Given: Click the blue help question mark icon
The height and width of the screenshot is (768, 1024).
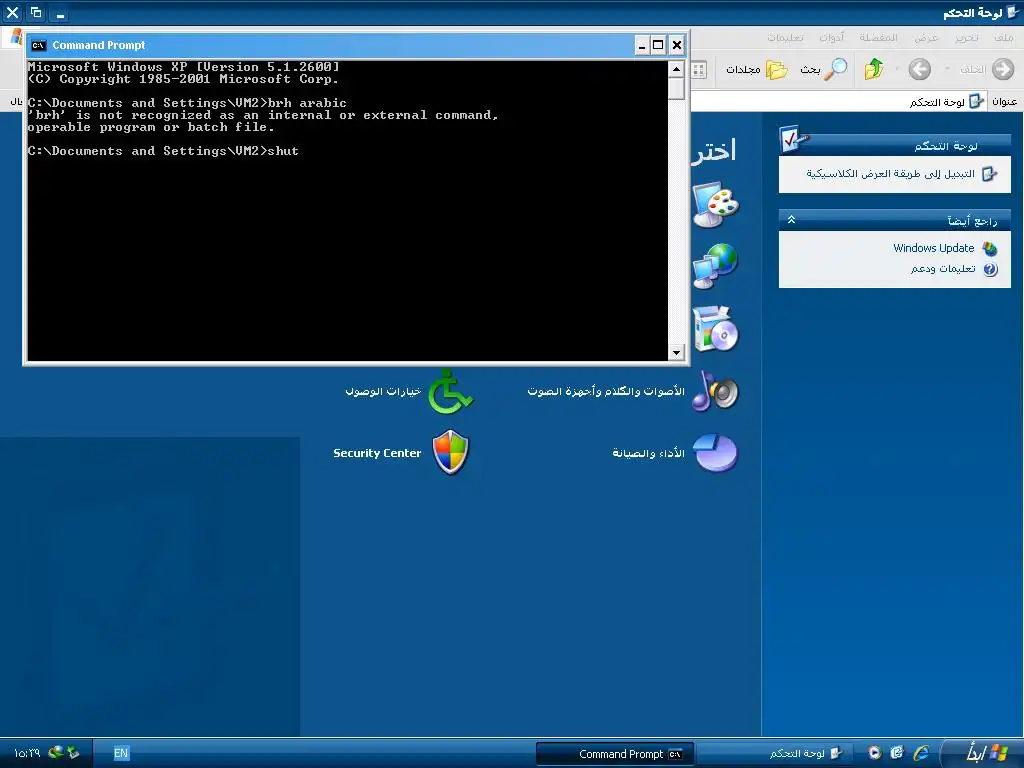Looking at the screenshot, I should pyautogui.click(x=990, y=269).
